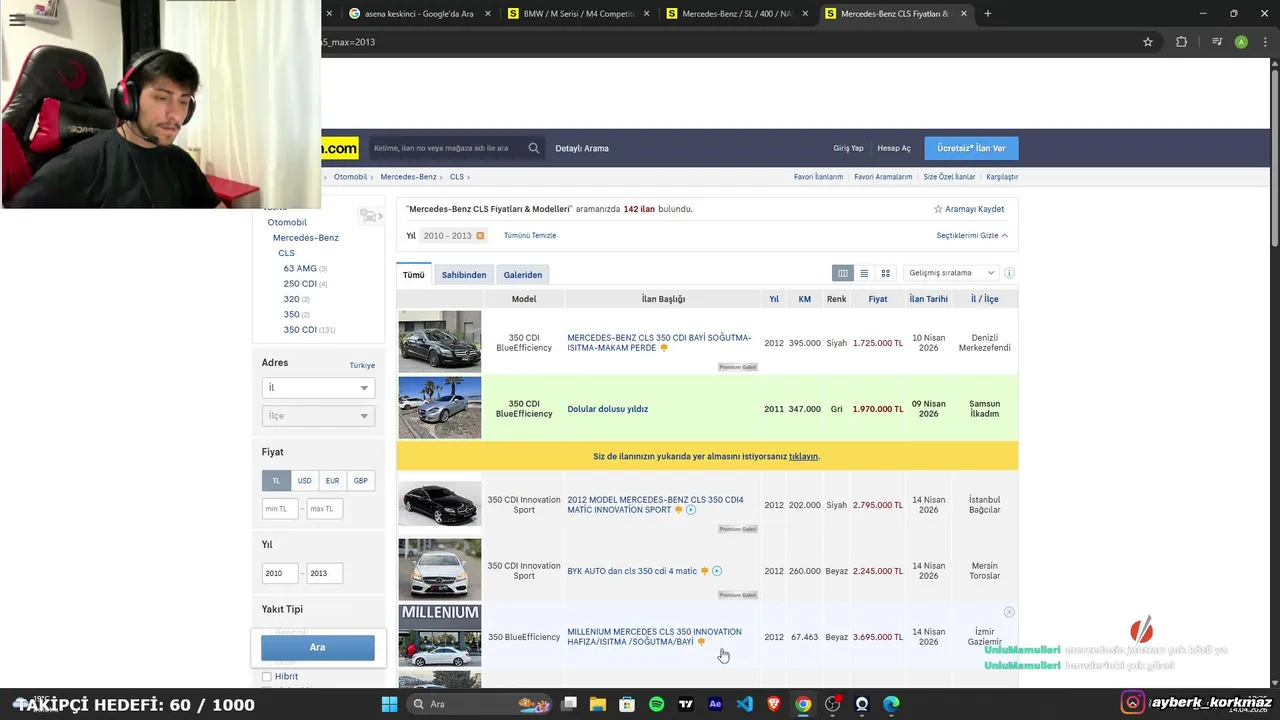Screen dimensions: 1280x720
Task: Open thumbnail of MILLENIUM CLS listing
Action: pyautogui.click(x=440, y=636)
